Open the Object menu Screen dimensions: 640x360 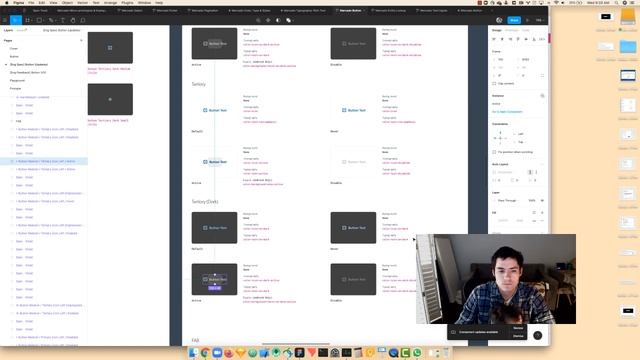(67, 2)
